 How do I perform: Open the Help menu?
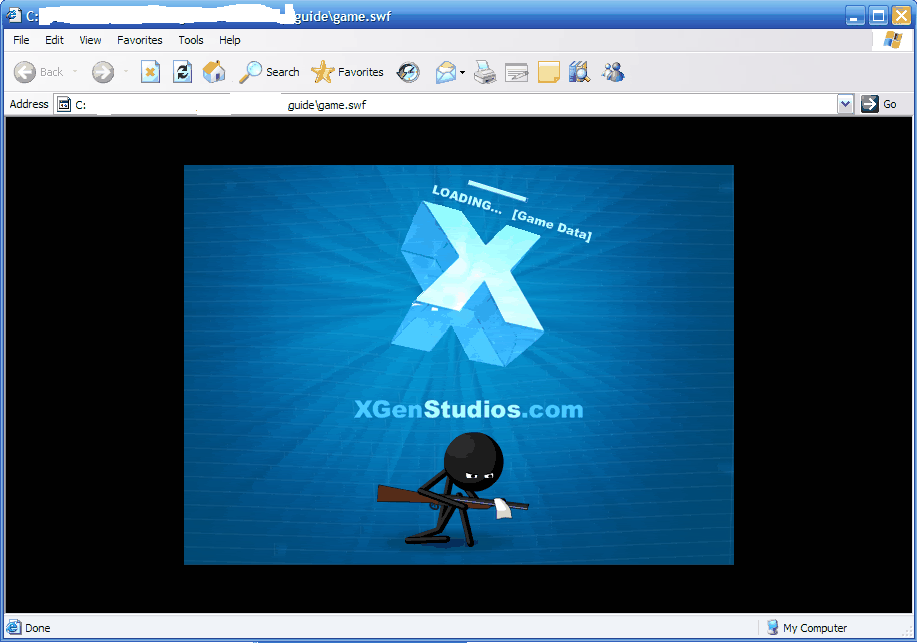pos(230,40)
